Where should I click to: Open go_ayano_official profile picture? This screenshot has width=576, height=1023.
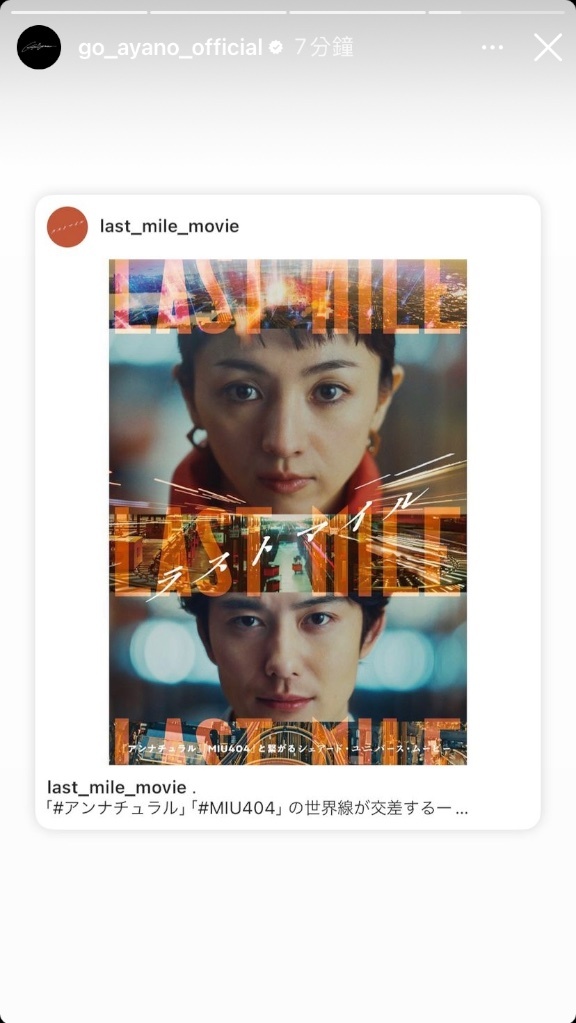click(x=39, y=47)
